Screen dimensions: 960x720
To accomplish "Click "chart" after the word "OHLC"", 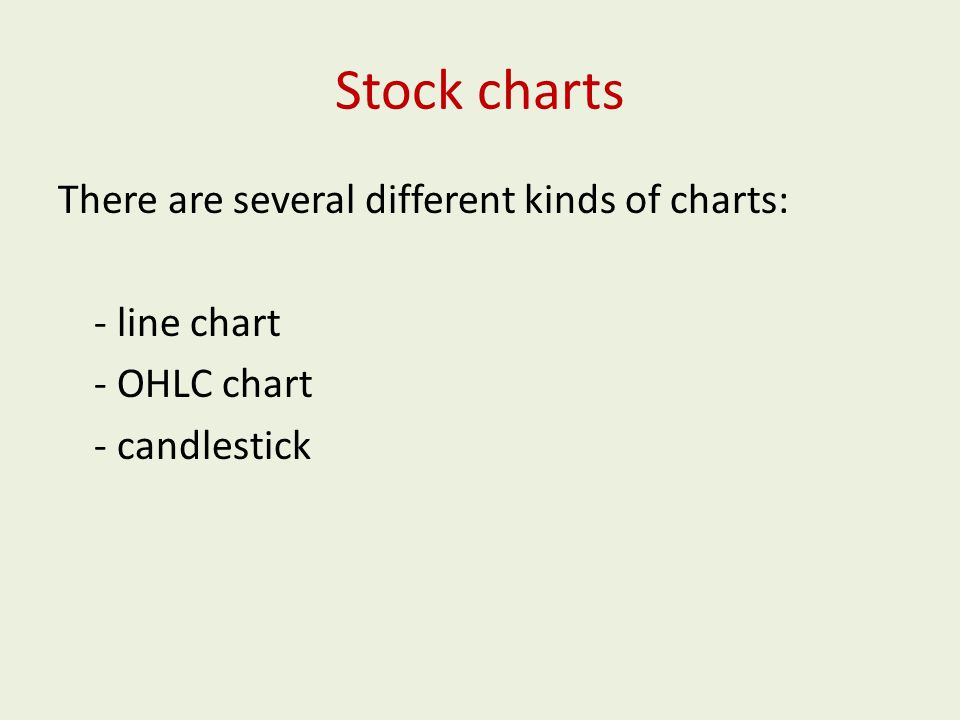I will click(x=268, y=384).
